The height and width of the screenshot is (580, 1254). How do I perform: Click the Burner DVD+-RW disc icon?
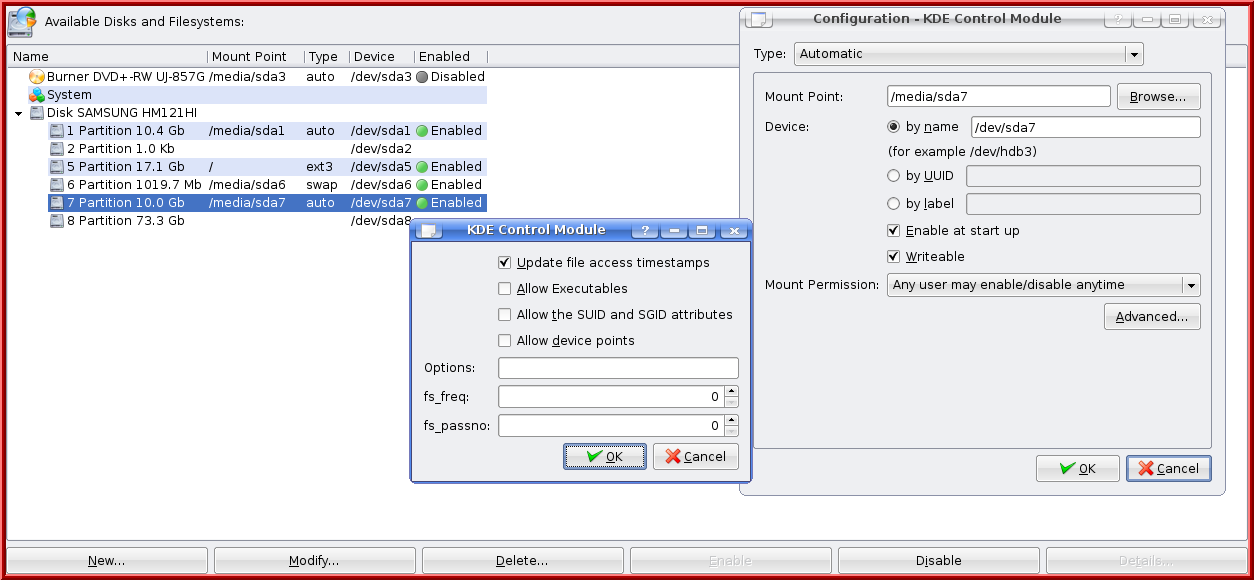coord(37,77)
